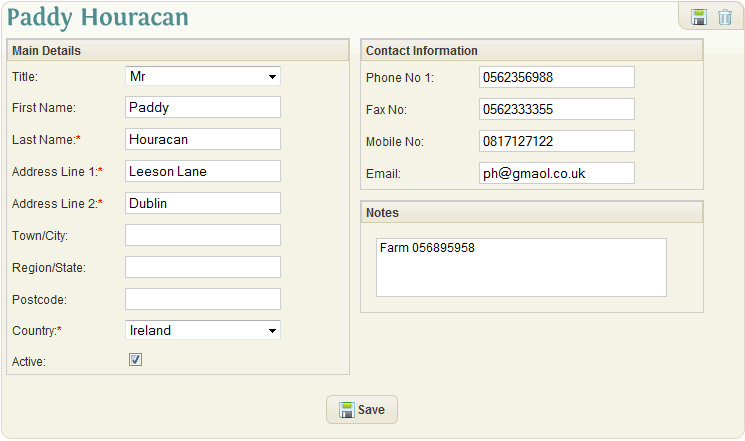745x441 pixels.
Task: Click the Mobile No input field
Action: (557, 141)
